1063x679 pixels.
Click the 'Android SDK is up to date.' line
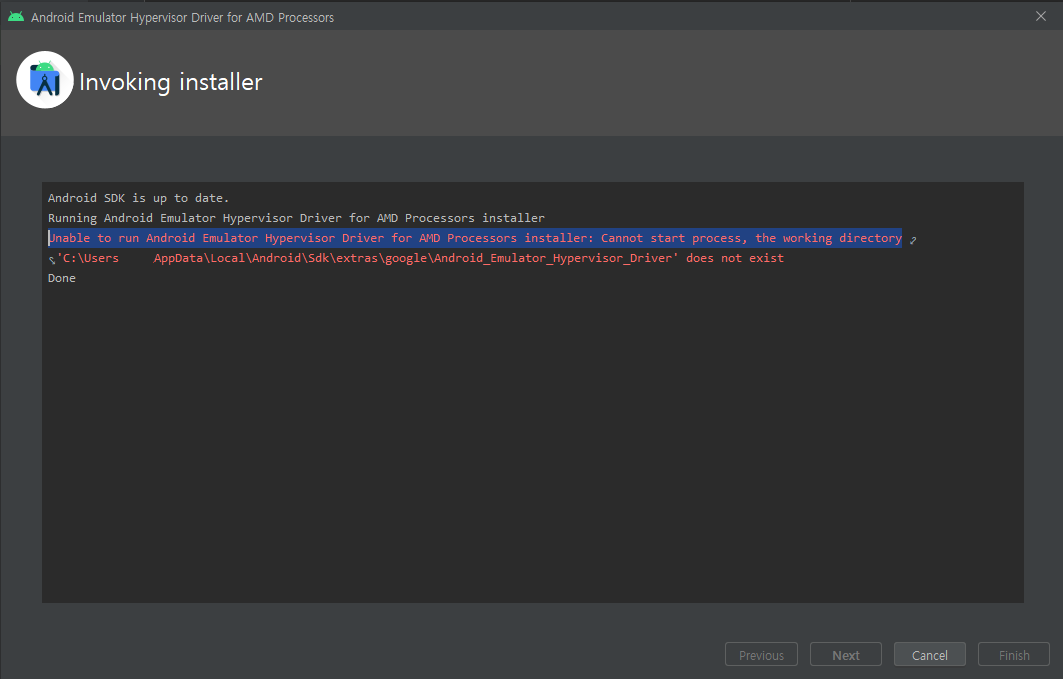click(x=138, y=198)
